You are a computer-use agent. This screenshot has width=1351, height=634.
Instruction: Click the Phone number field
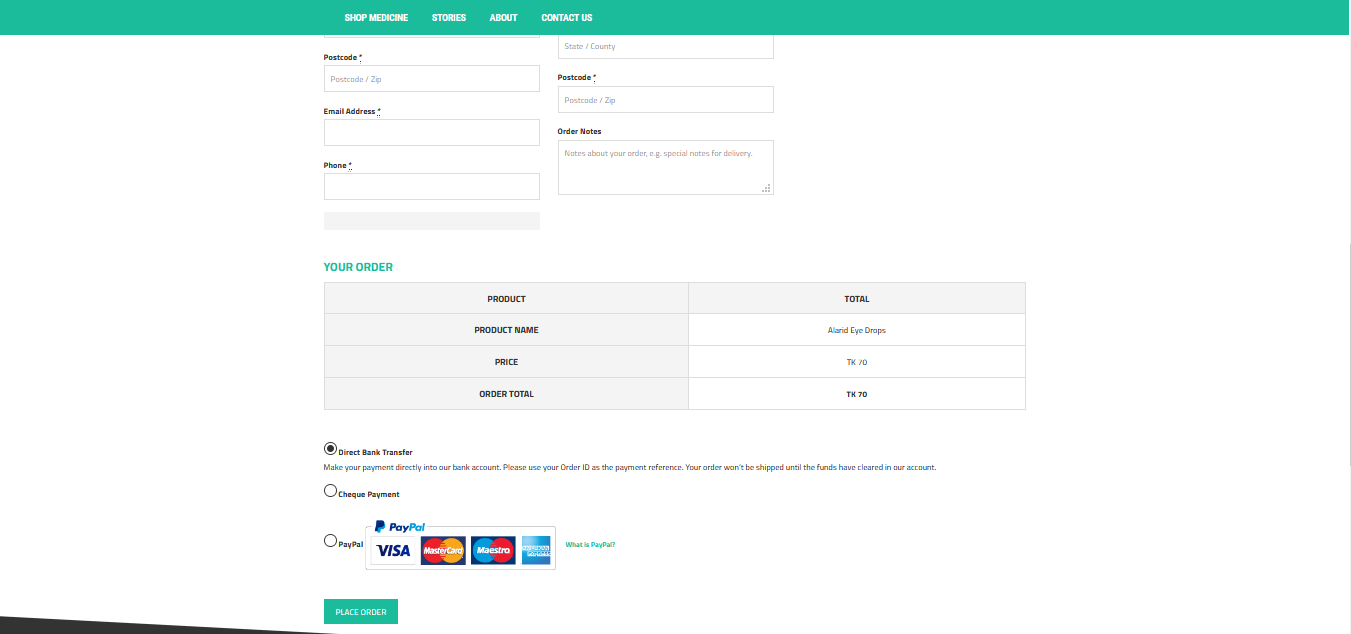pyautogui.click(x=431, y=186)
